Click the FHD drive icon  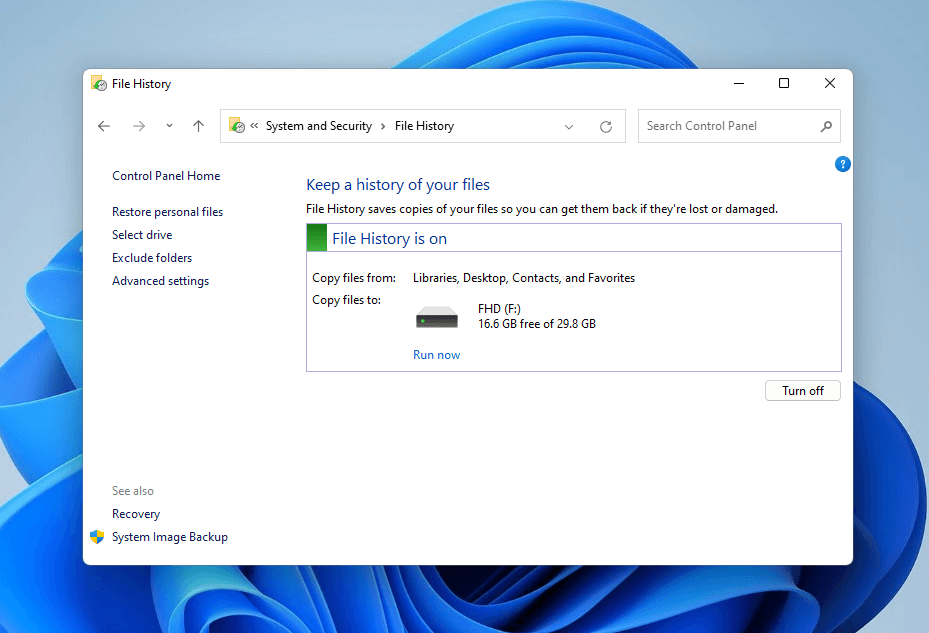(x=437, y=316)
